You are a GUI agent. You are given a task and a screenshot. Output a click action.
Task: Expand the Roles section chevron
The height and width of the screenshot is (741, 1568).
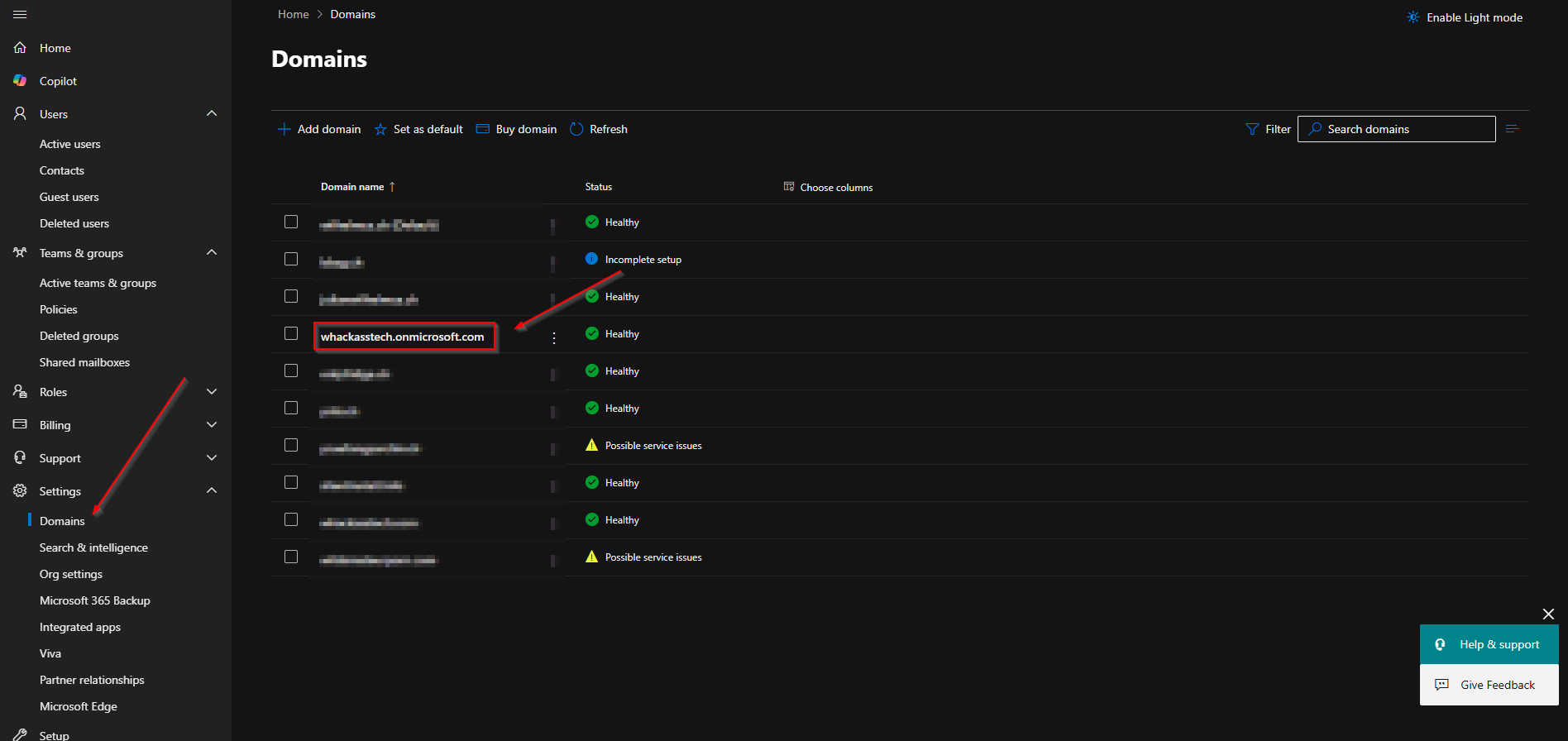pos(212,391)
